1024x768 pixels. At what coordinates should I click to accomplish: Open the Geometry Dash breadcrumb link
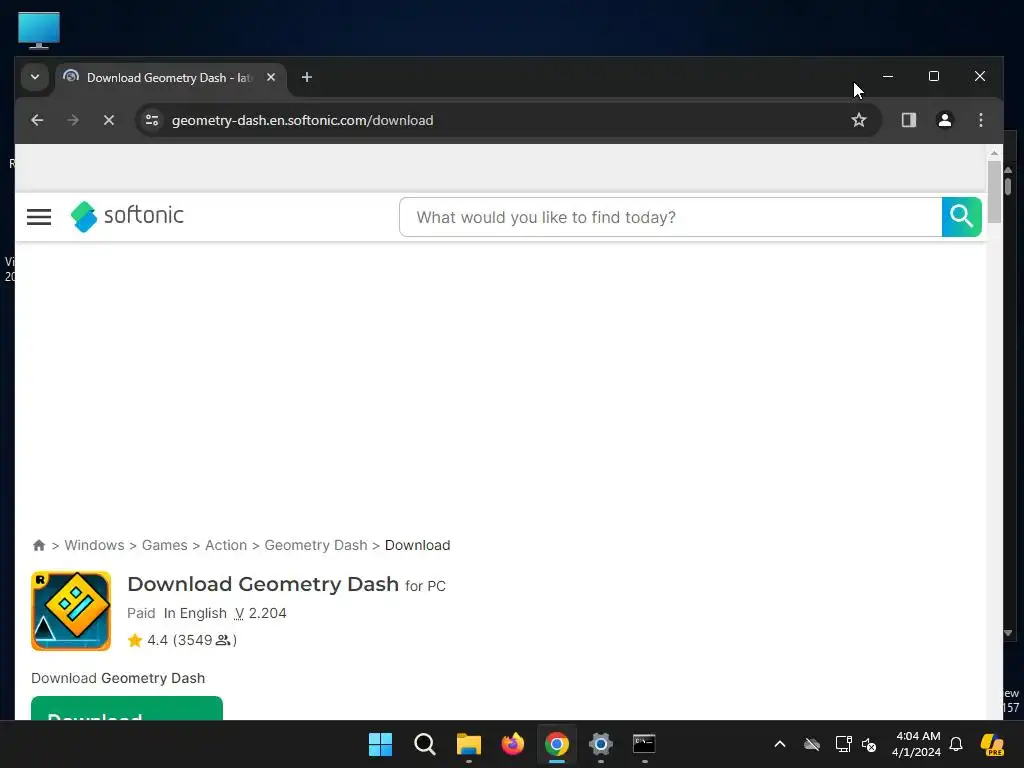[316, 545]
